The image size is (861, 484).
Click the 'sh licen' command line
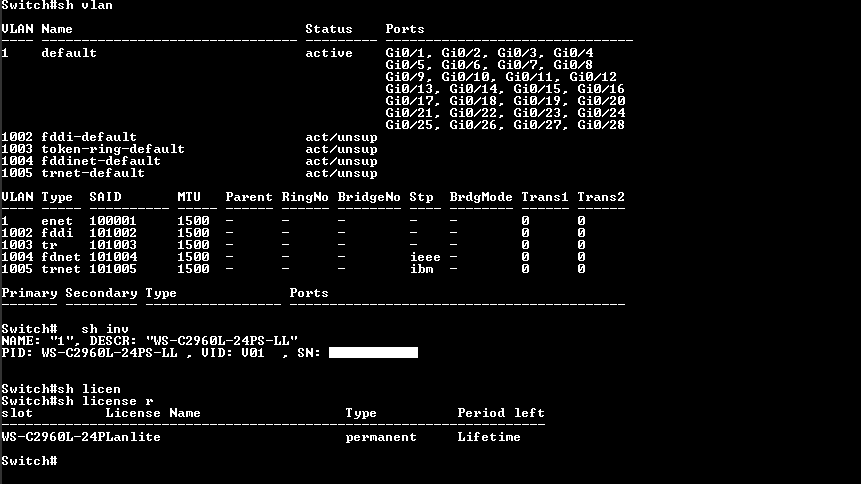pos(61,389)
